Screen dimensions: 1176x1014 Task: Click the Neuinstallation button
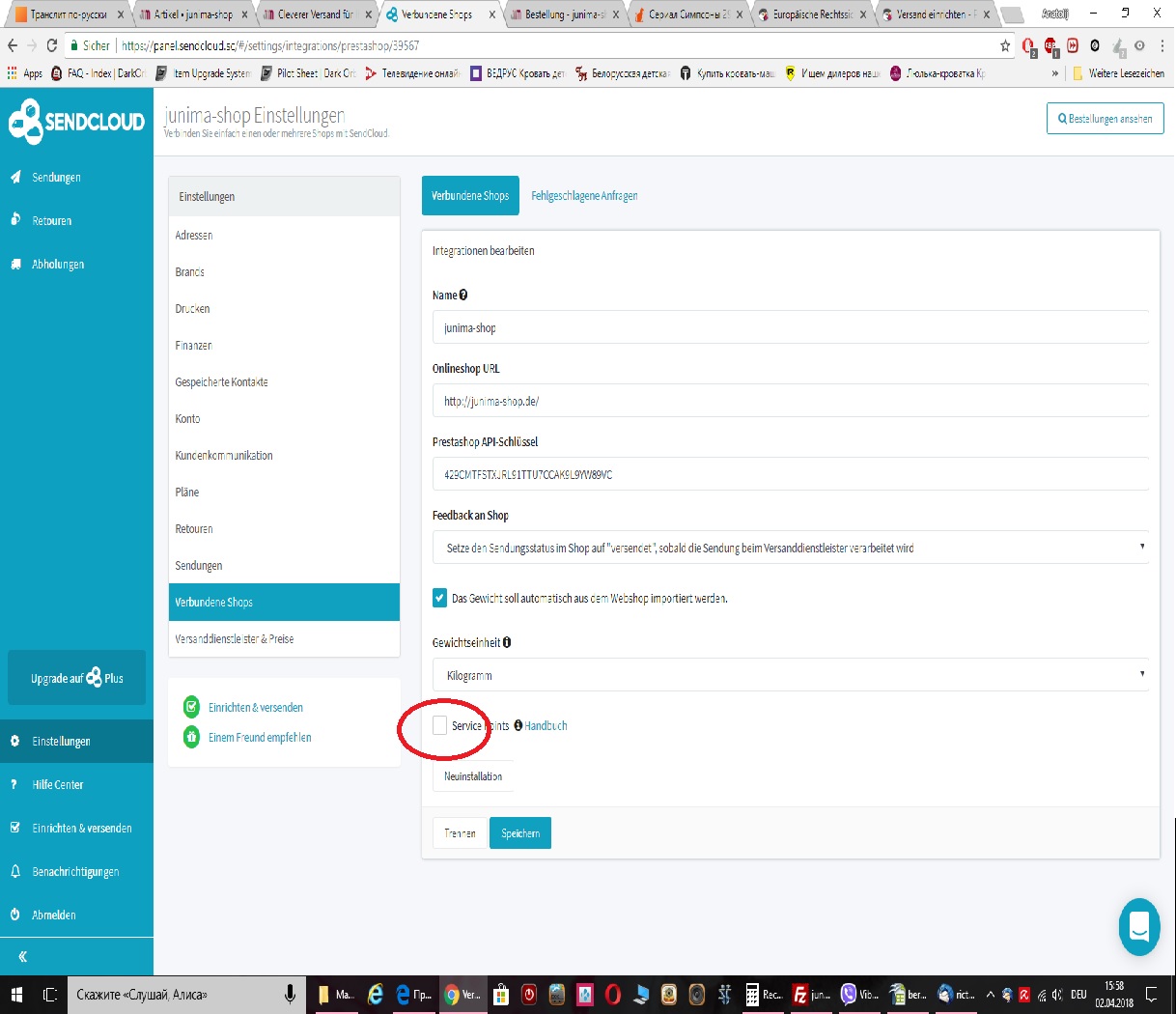click(x=473, y=776)
